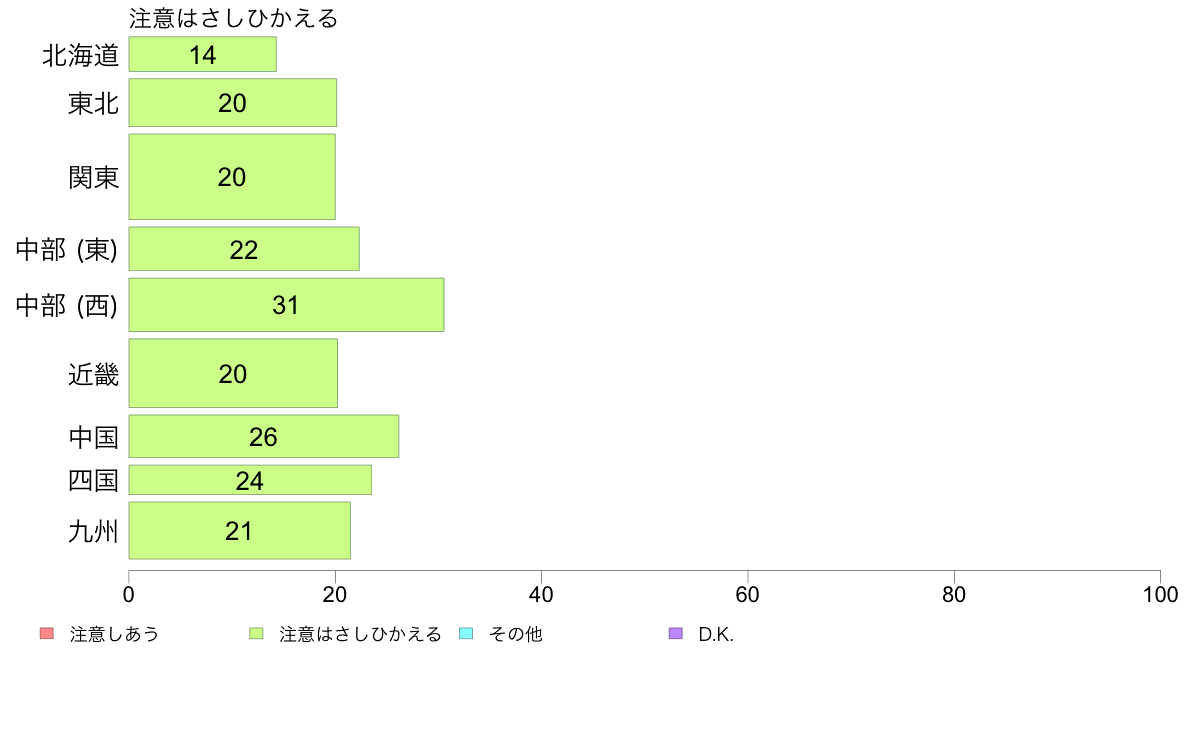Click the axis tick label 100

click(x=1160, y=594)
